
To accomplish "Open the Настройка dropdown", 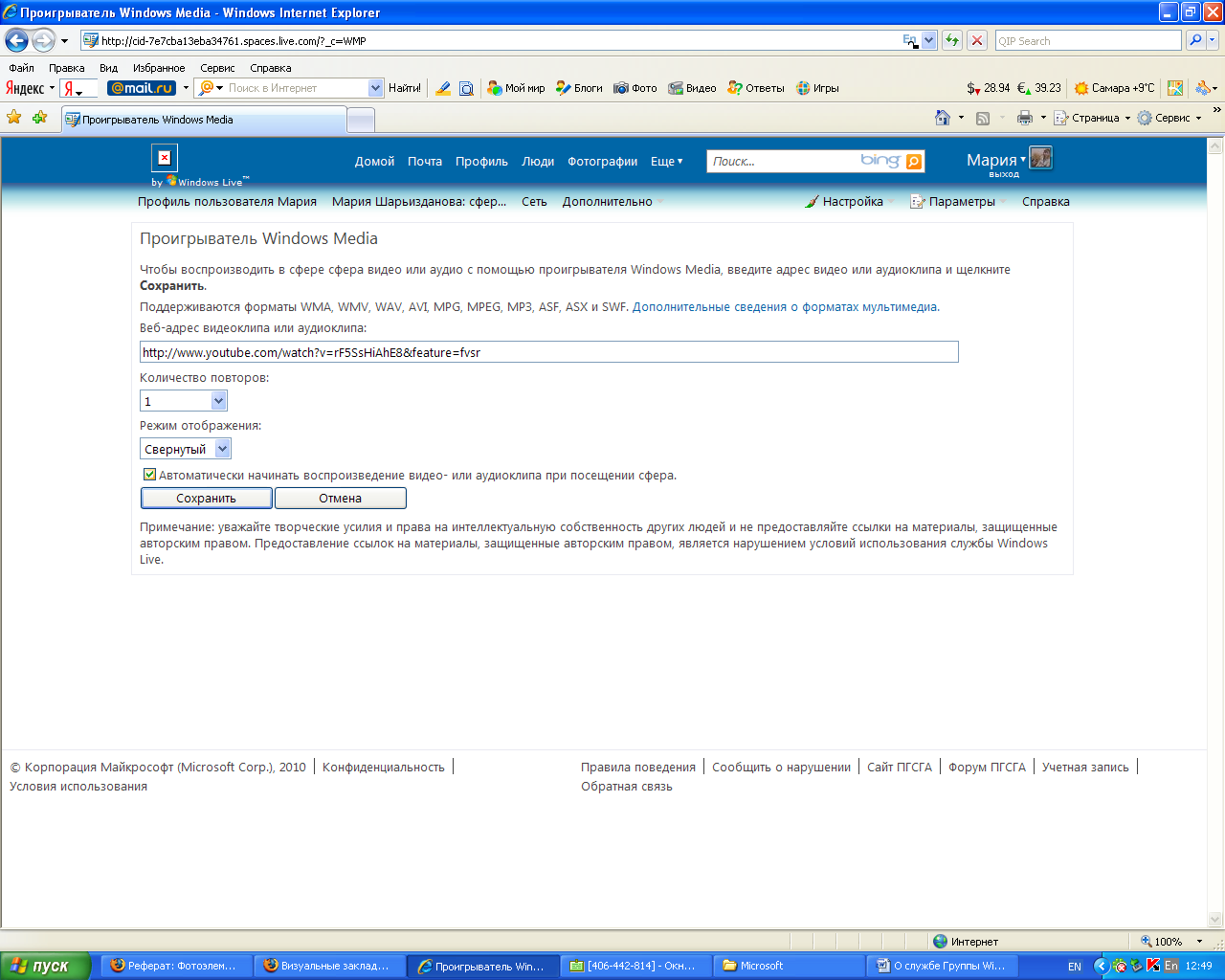I will point(849,202).
